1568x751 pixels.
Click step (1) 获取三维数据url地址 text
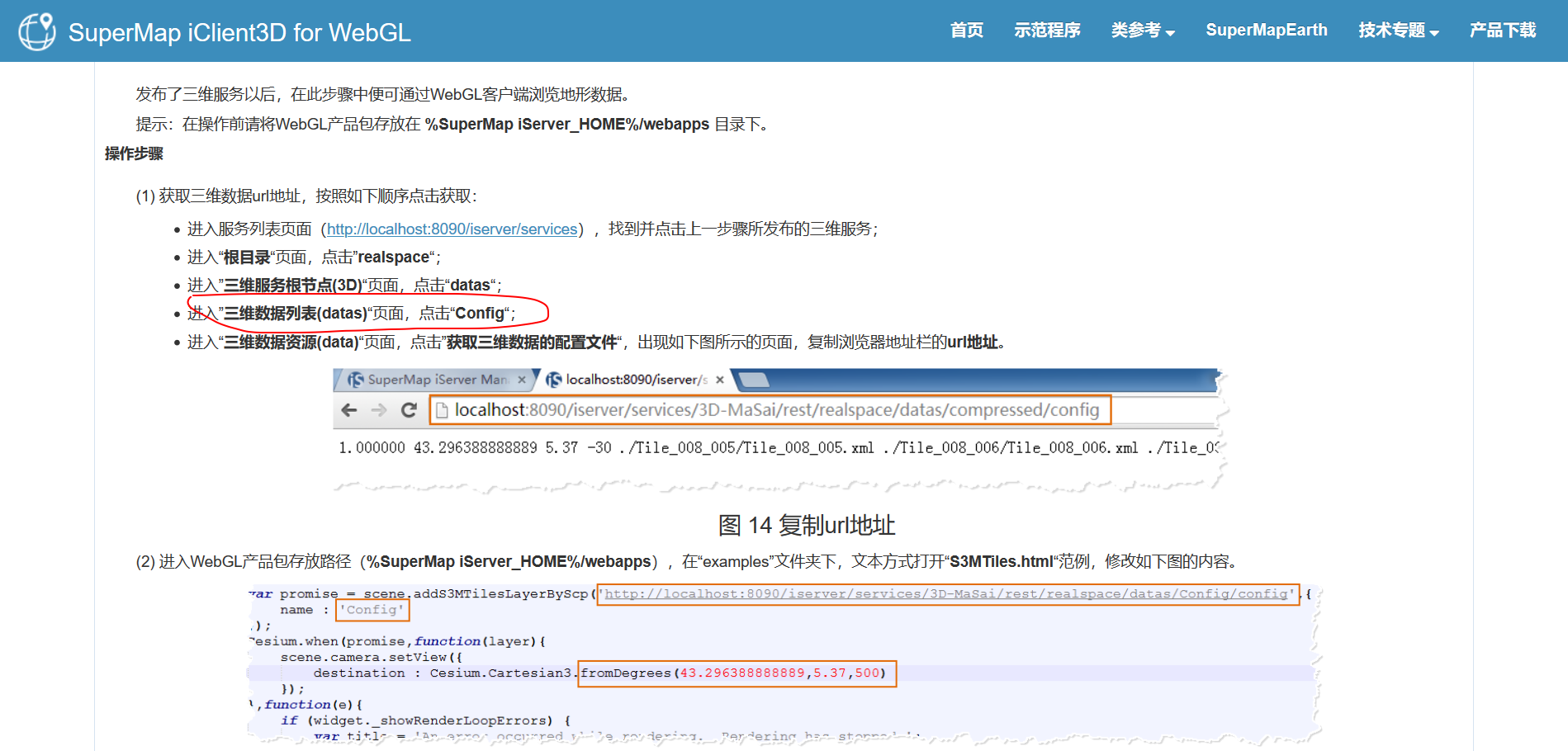[306, 196]
